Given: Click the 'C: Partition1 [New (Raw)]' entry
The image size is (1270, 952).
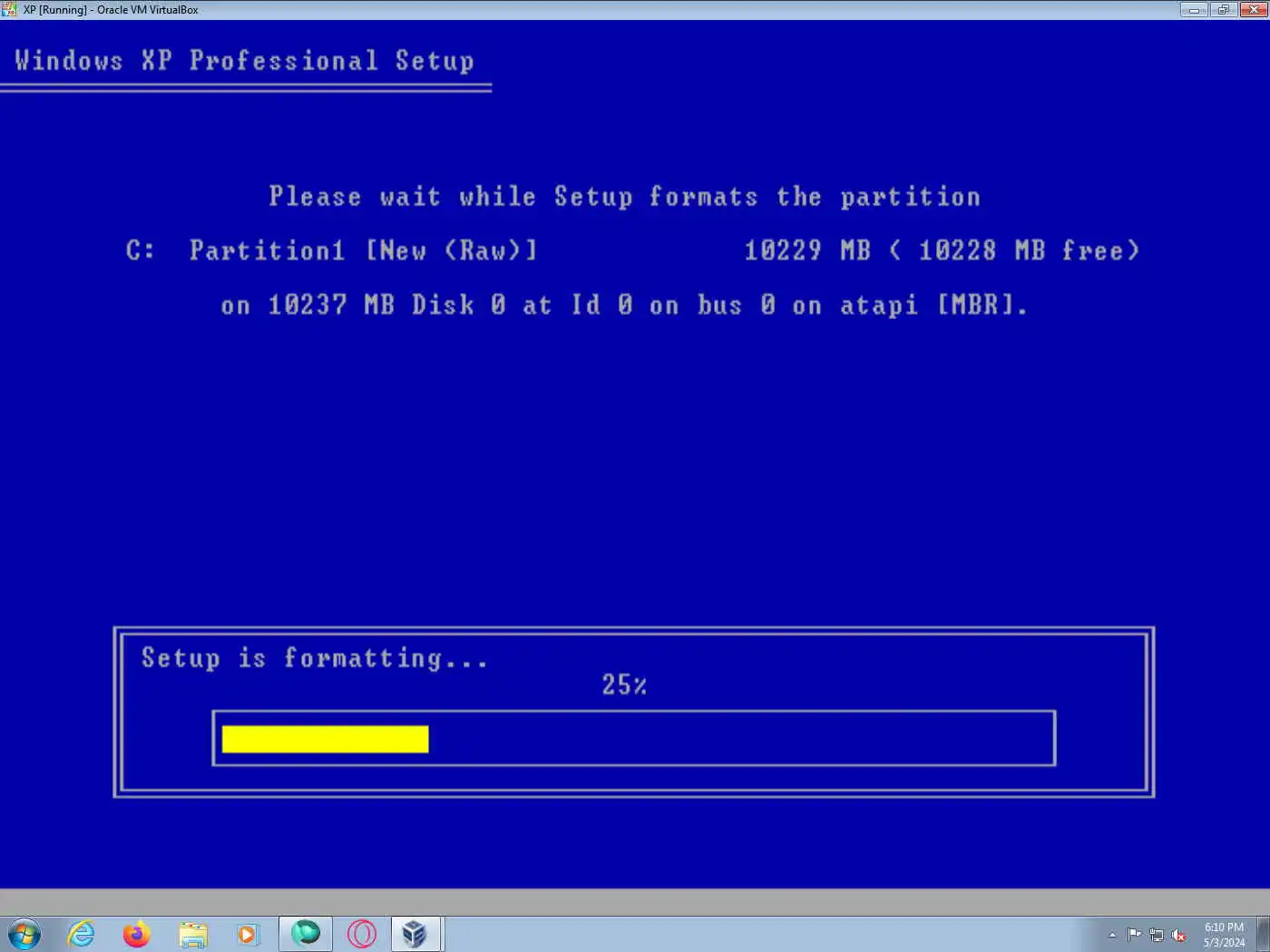Looking at the screenshot, I should click(x=331, y=250).
